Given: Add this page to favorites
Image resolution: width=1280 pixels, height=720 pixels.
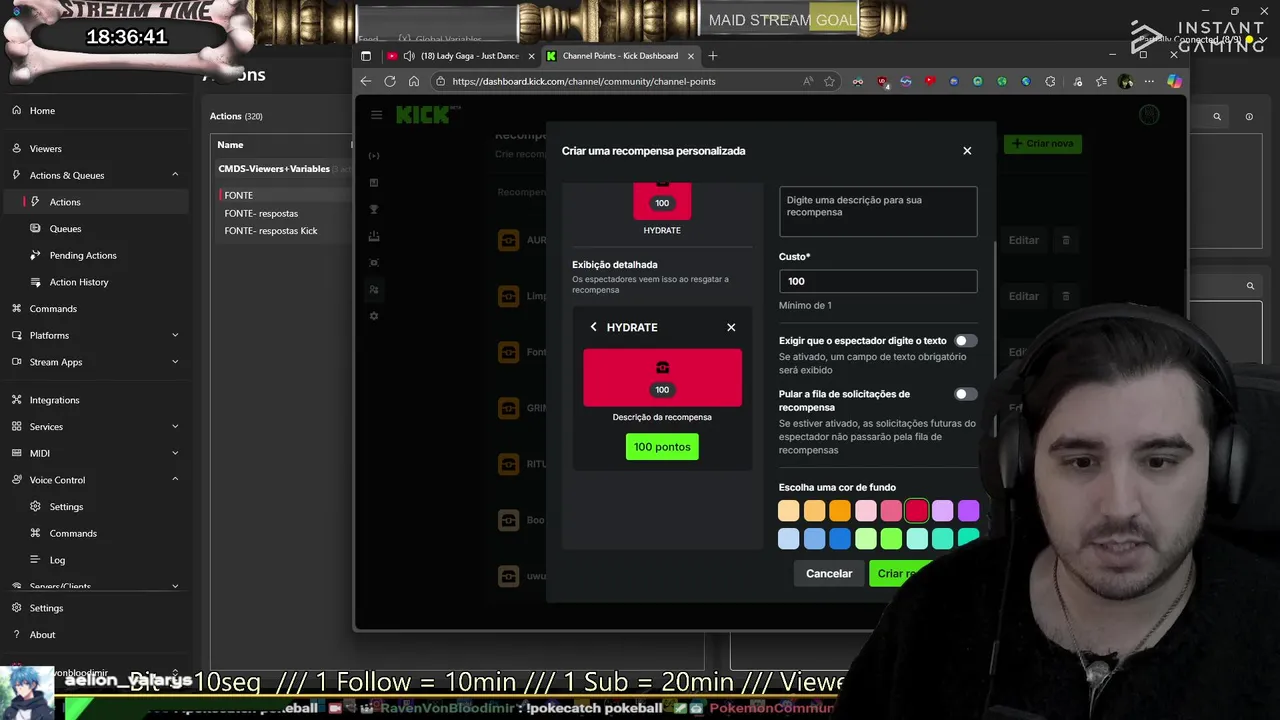Looking at the screenshot, I should point(829,81).
